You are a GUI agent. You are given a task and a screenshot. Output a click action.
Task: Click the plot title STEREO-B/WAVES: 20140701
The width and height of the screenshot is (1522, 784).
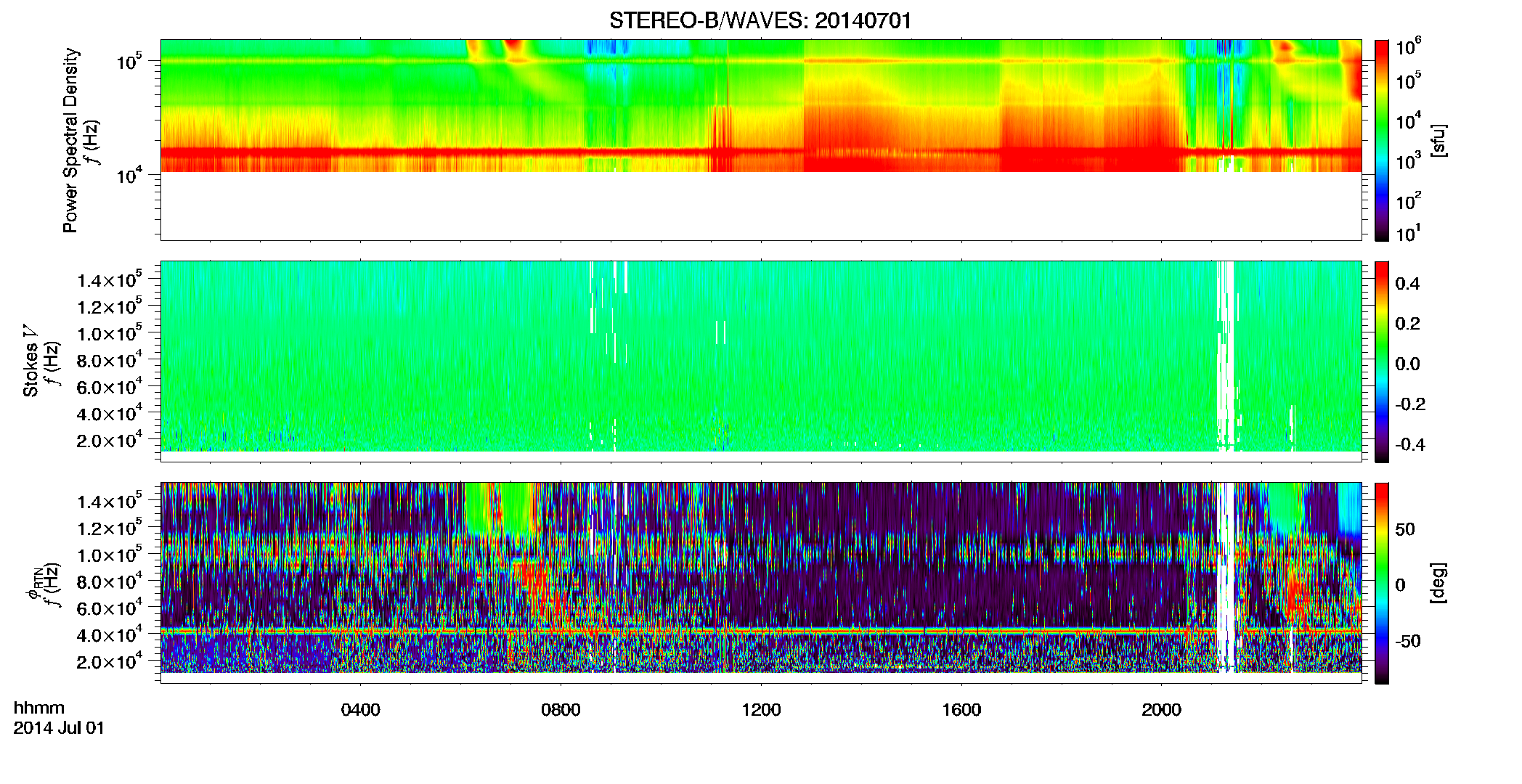point(760,20)
